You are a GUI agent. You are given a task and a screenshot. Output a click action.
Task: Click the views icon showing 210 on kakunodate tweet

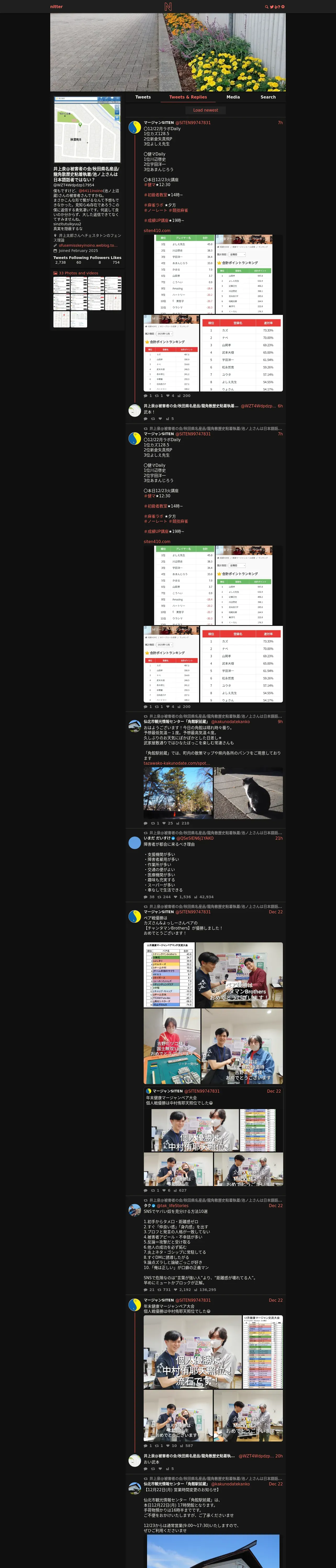click(x=178, y=823)
